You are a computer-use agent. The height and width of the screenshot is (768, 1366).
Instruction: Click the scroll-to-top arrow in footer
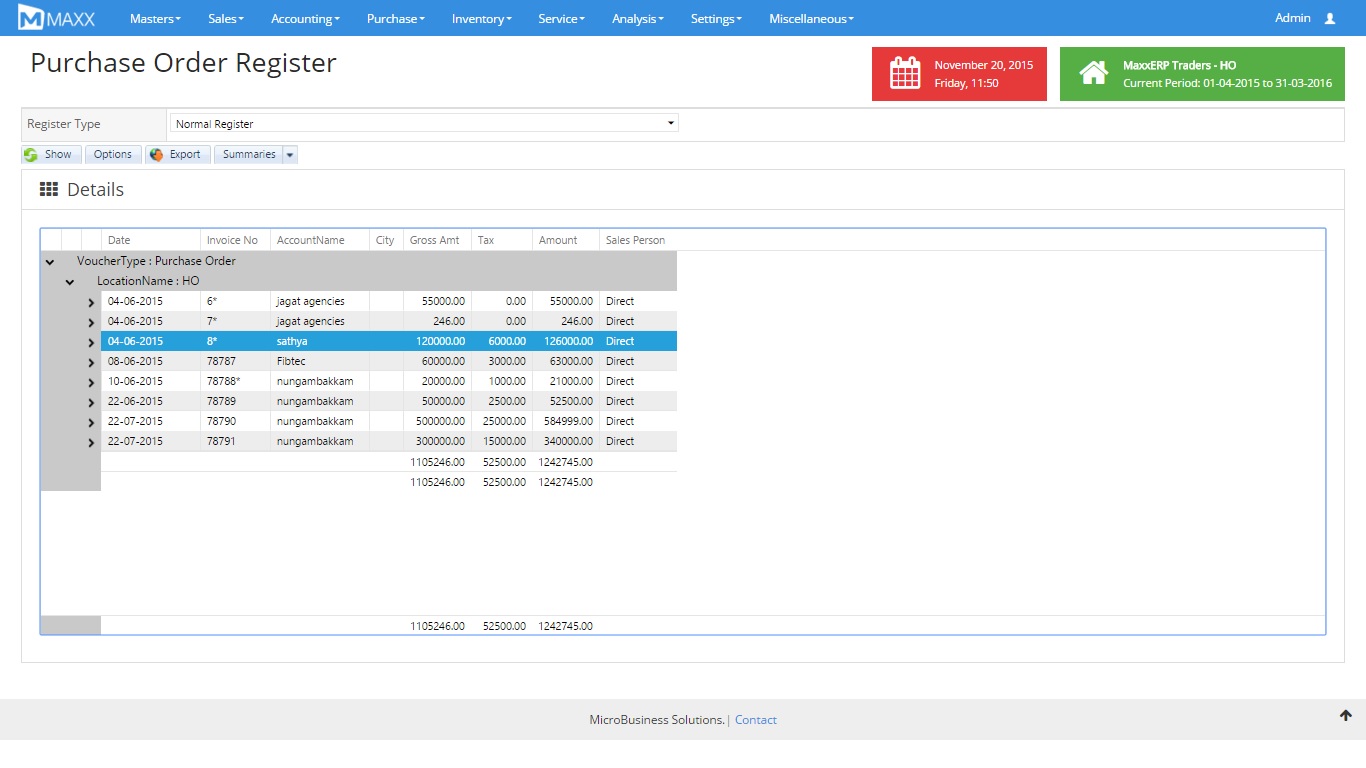point(1345,715)
